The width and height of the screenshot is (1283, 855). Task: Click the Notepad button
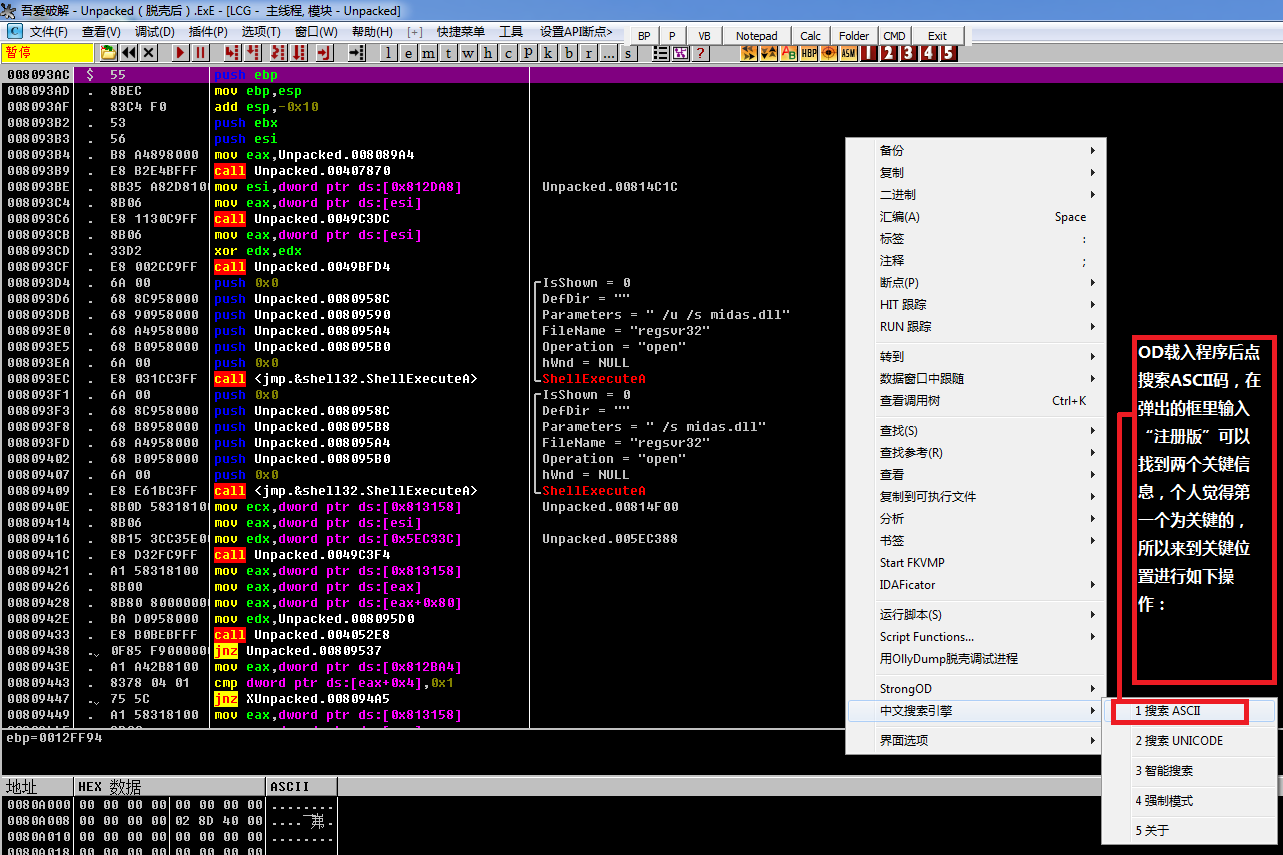[756, 35]
